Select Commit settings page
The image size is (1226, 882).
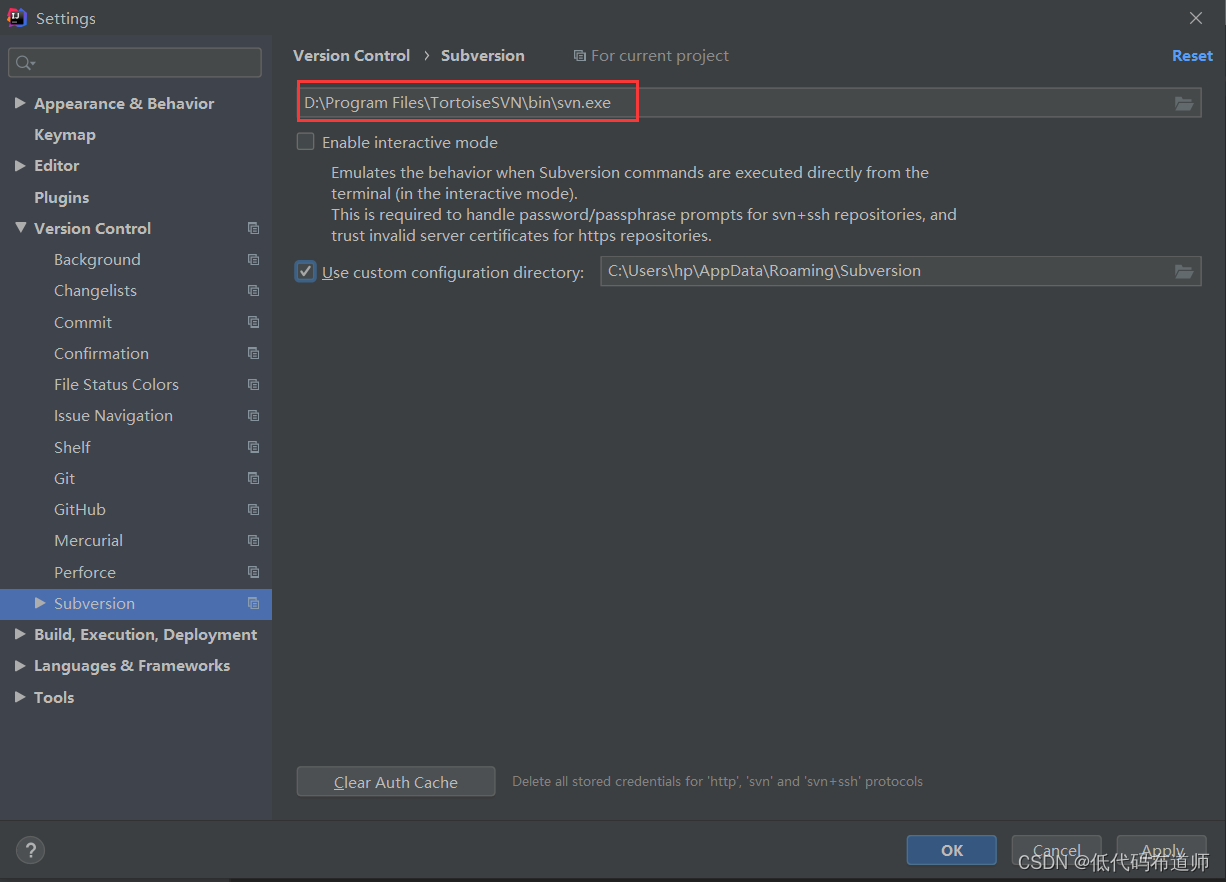(83, 322)
